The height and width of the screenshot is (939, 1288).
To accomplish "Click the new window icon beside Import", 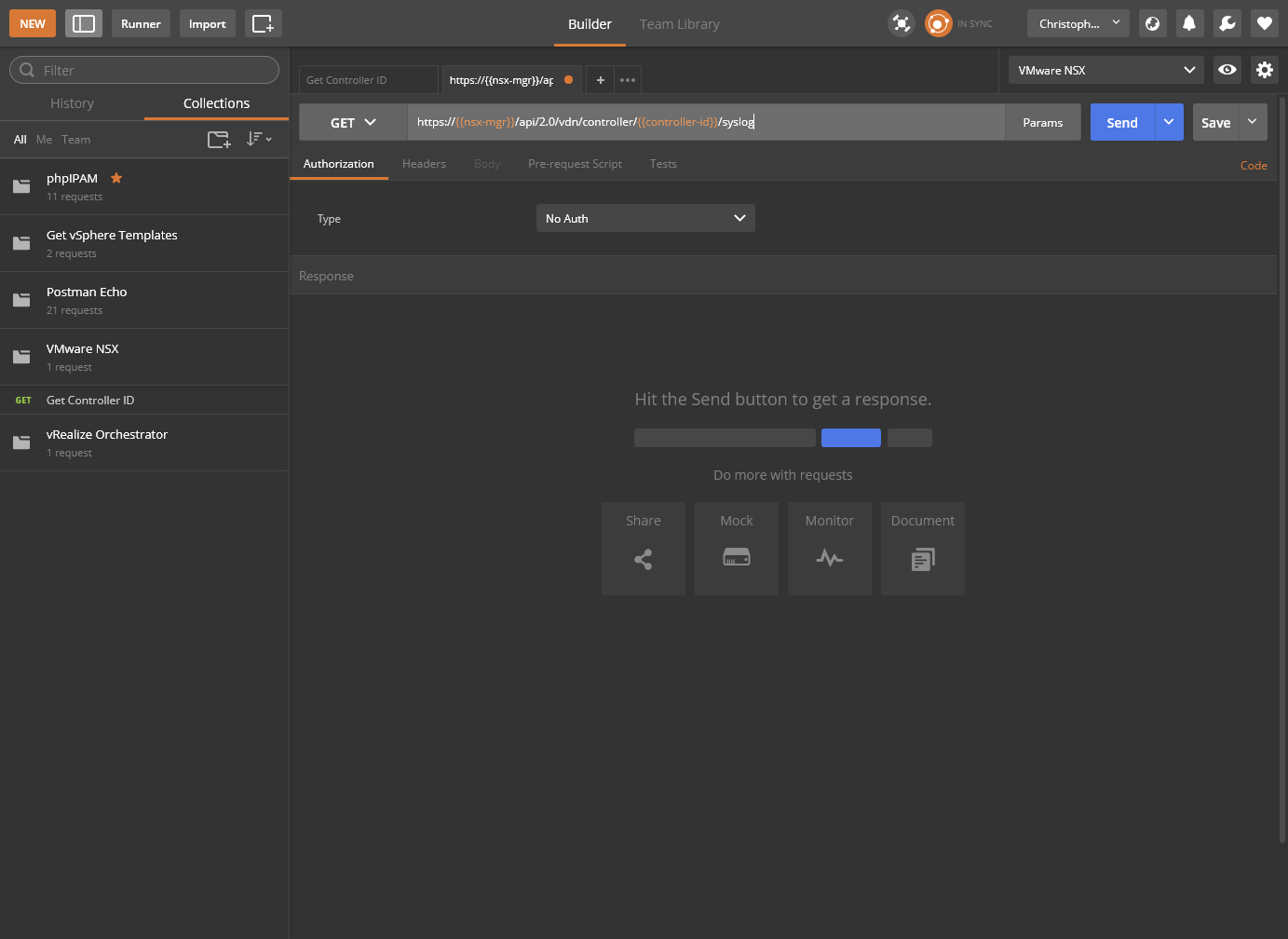I will [263, 24].
